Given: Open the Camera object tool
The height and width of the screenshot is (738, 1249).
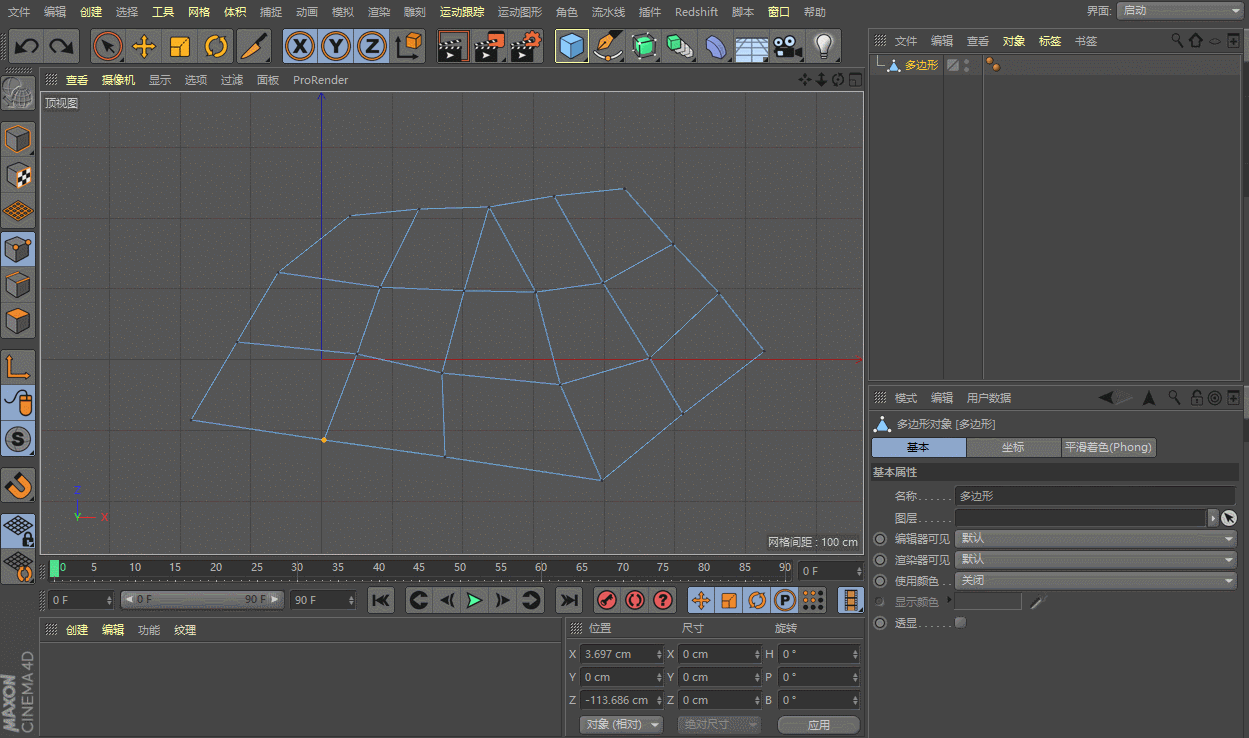Looking at the screenshot, I should click(x=787, y=47).
